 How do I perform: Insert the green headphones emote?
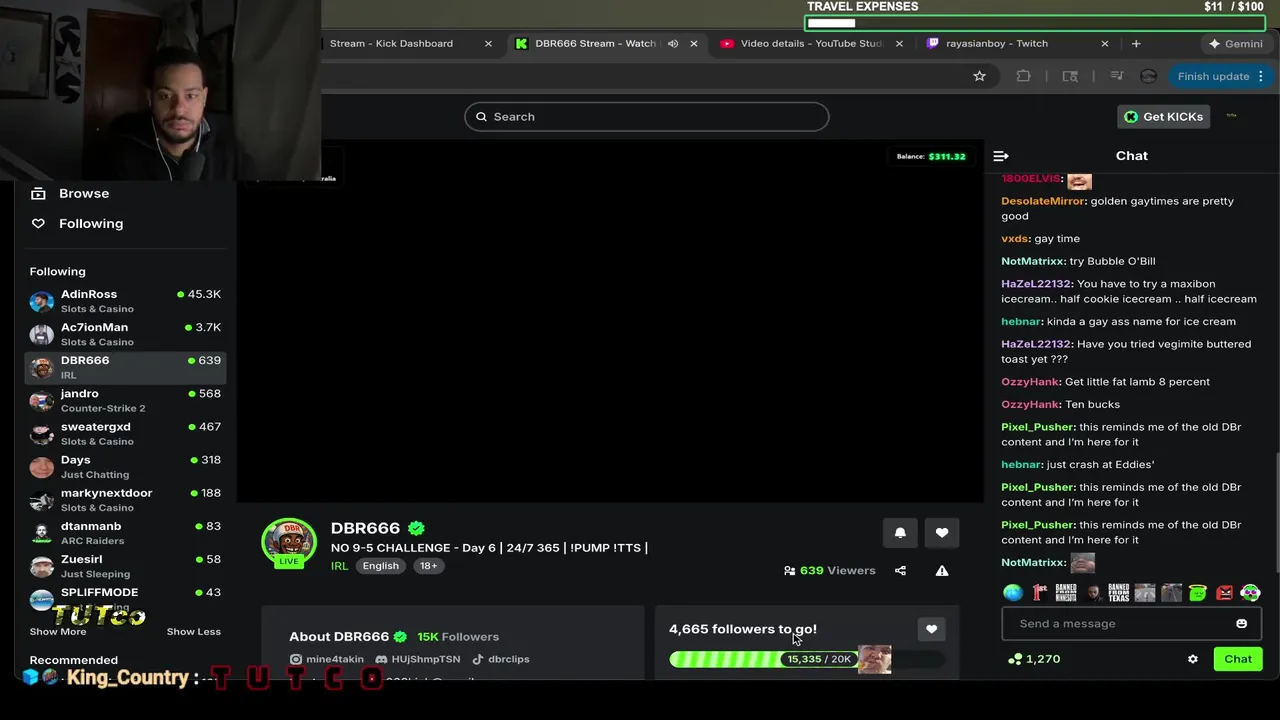point(1251,593)
